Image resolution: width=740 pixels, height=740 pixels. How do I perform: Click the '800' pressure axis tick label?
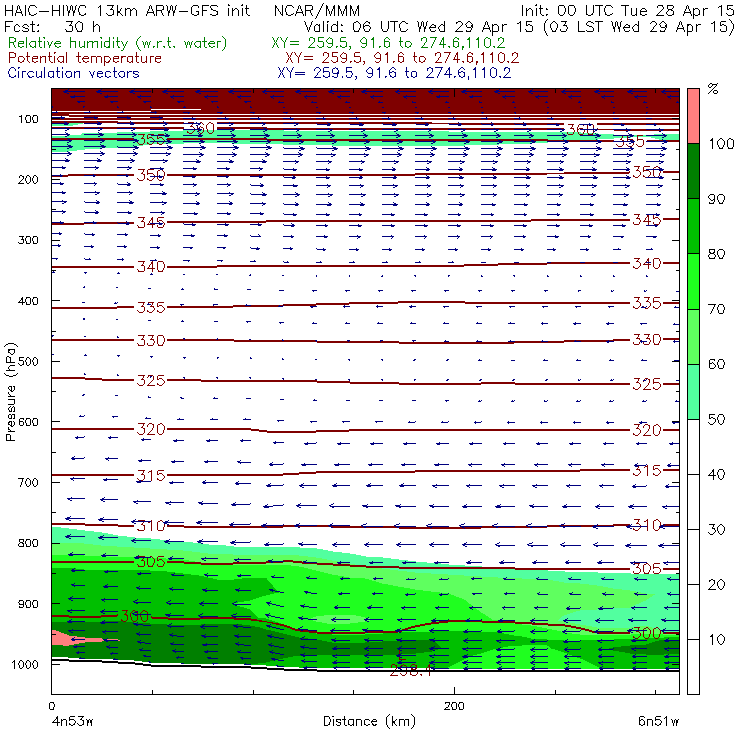pos(28,543)
